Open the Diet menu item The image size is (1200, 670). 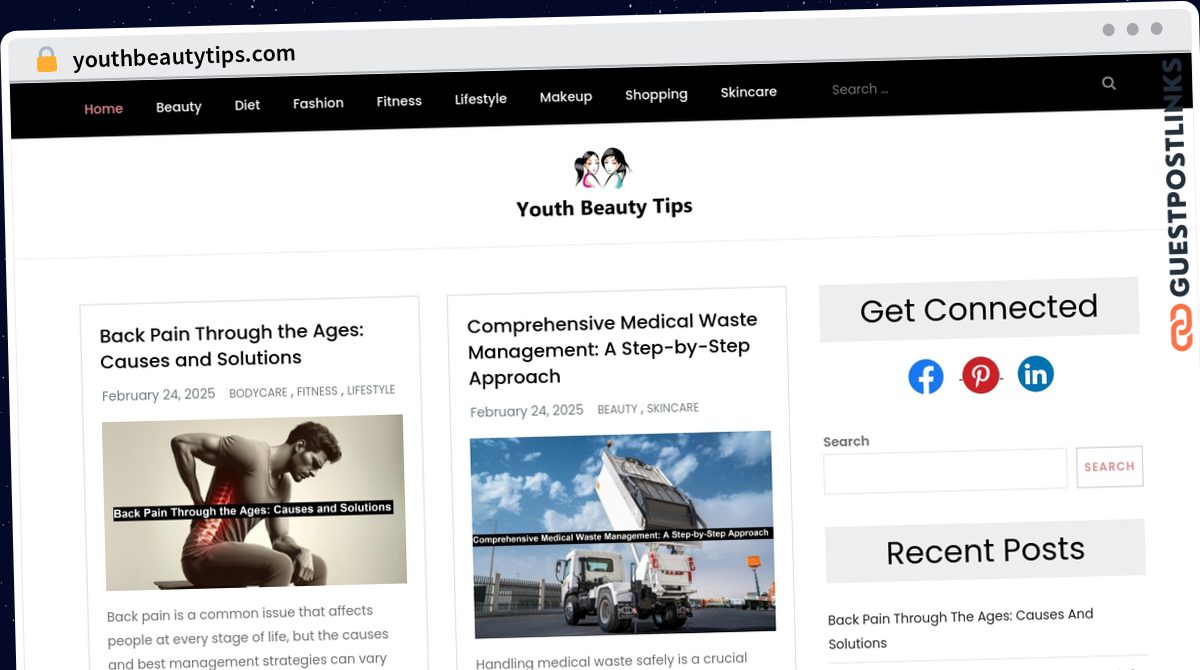pos(247,105)
